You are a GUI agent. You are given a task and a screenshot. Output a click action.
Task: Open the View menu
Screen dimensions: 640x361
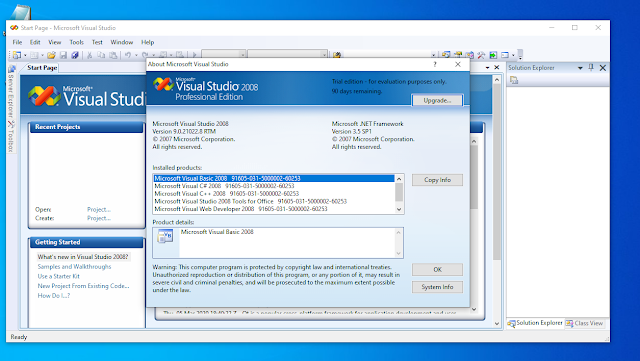[55, 42]
